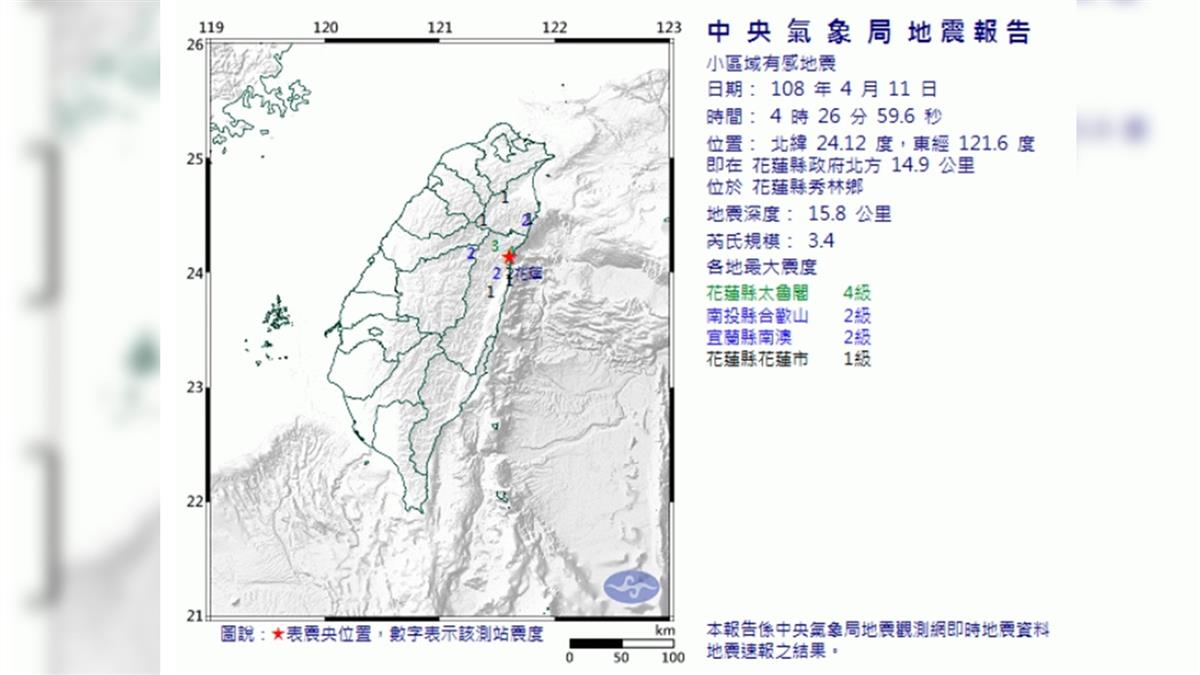Select the 花蓮 label on the map
The width and height of the screenshot is (1200, 675).
point(530,273)
